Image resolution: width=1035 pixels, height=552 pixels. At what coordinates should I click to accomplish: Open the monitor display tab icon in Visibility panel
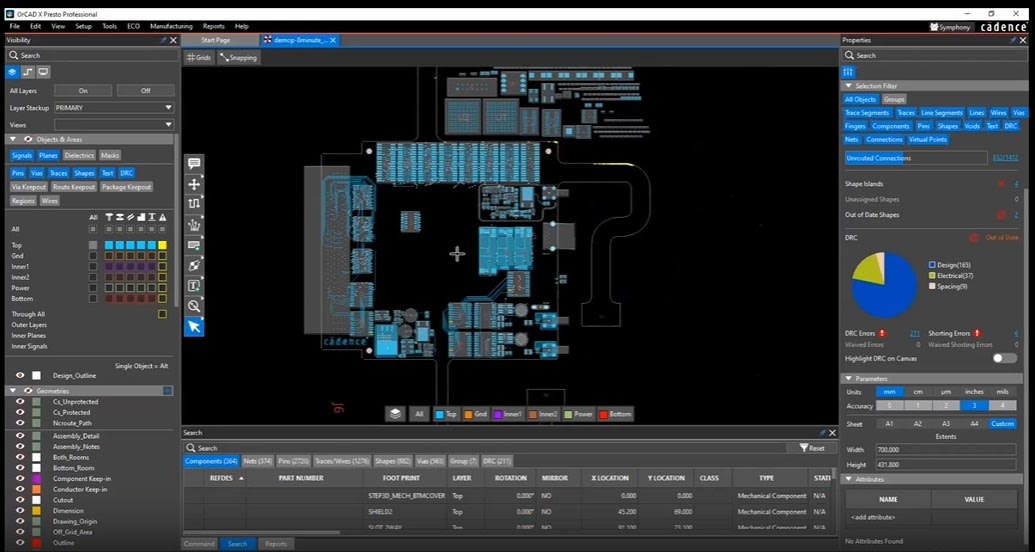click(x=44, y=72)
